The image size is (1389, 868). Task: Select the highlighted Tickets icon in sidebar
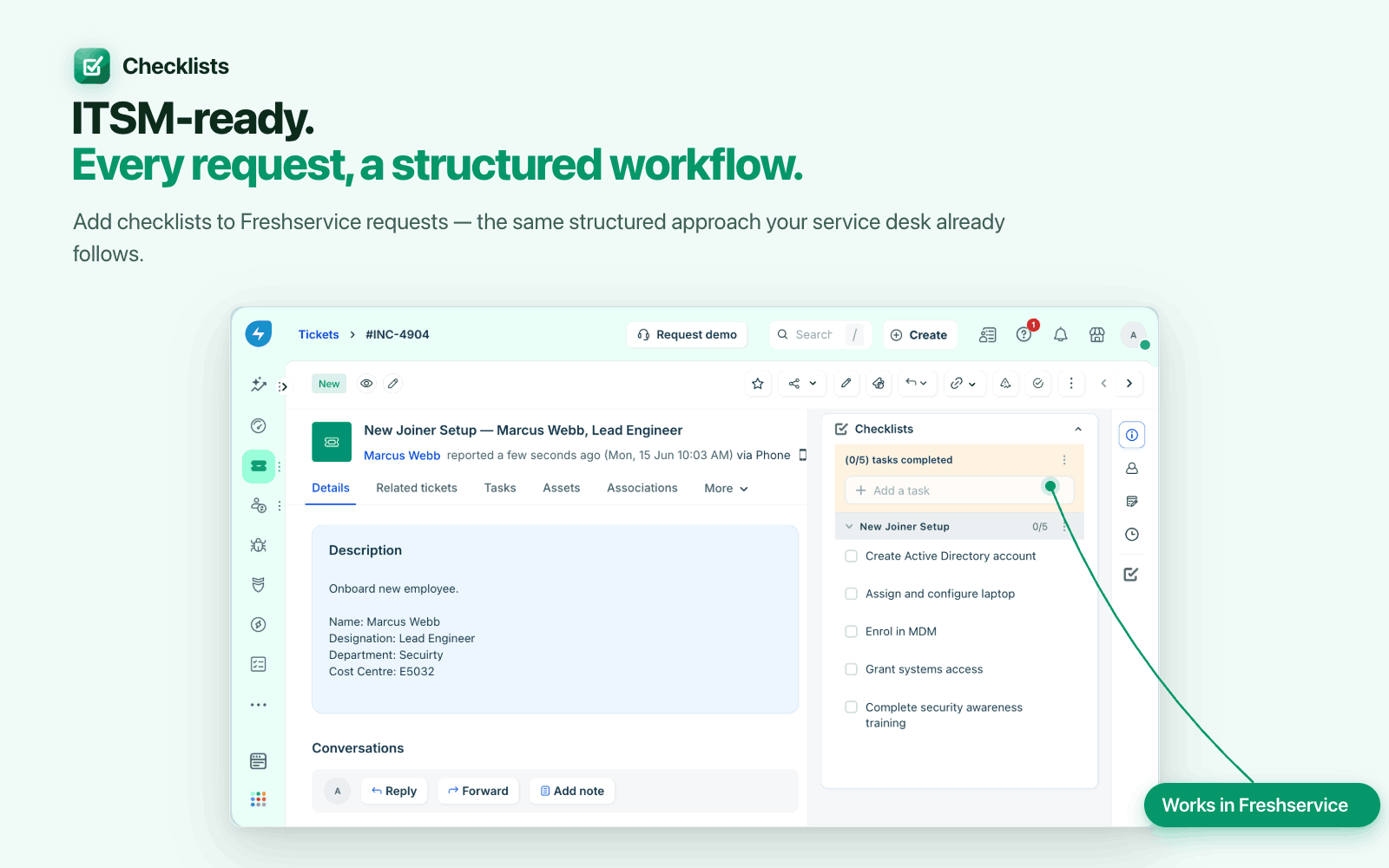[x=259, y=466]
